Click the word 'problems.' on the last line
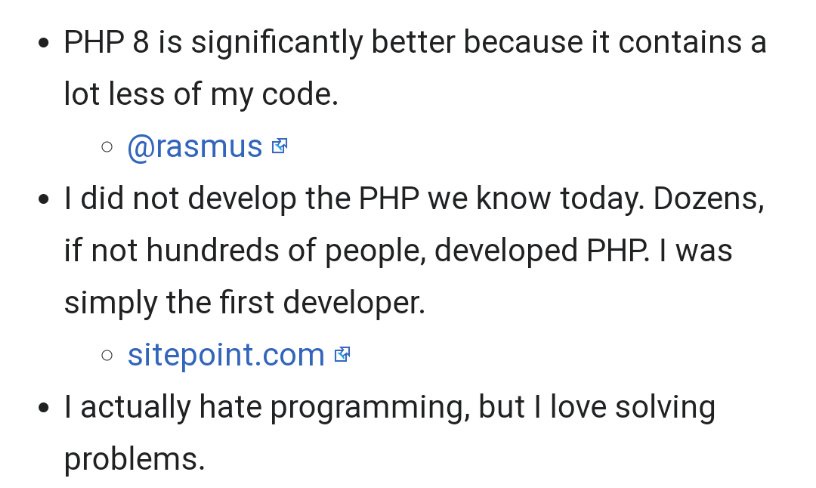Image resolution: width=816 pixels, height=488 pixels. (x=135, y=460)
